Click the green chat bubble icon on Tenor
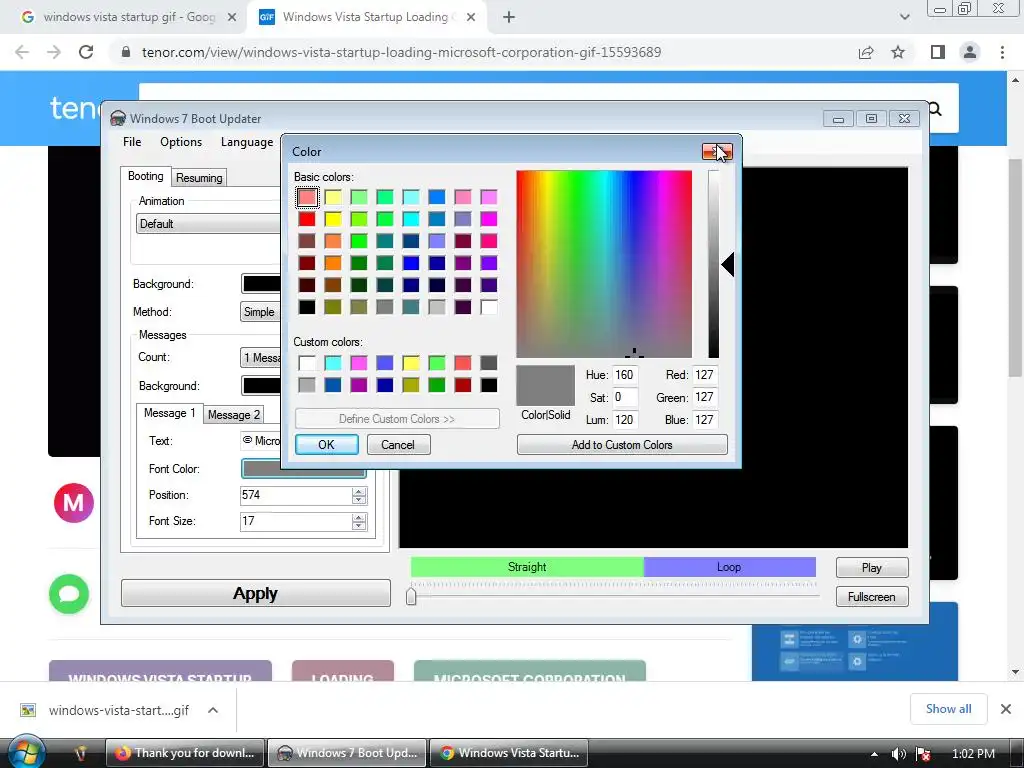The image size is (1024, 768). click(x=69, y=594)
